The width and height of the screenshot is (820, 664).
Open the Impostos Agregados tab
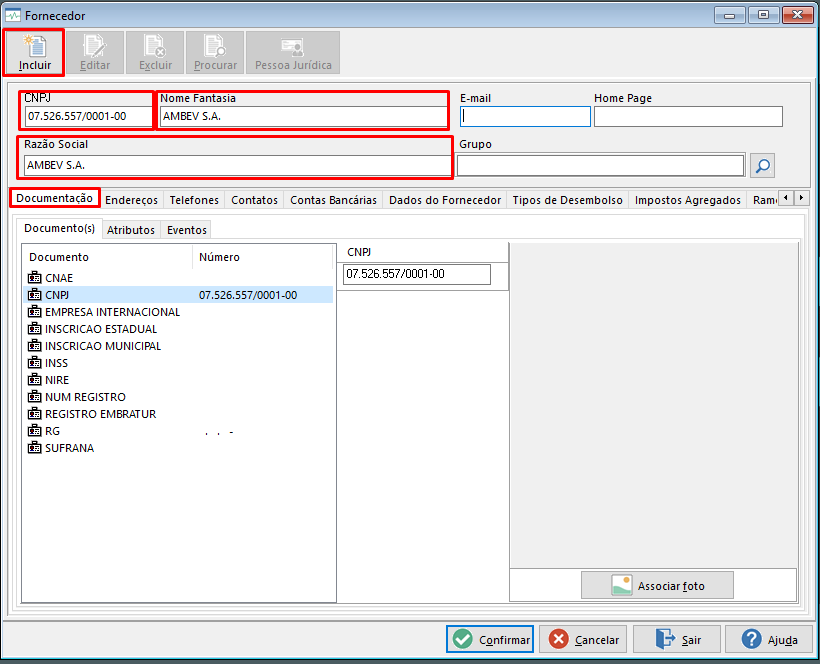pos(688,200)
